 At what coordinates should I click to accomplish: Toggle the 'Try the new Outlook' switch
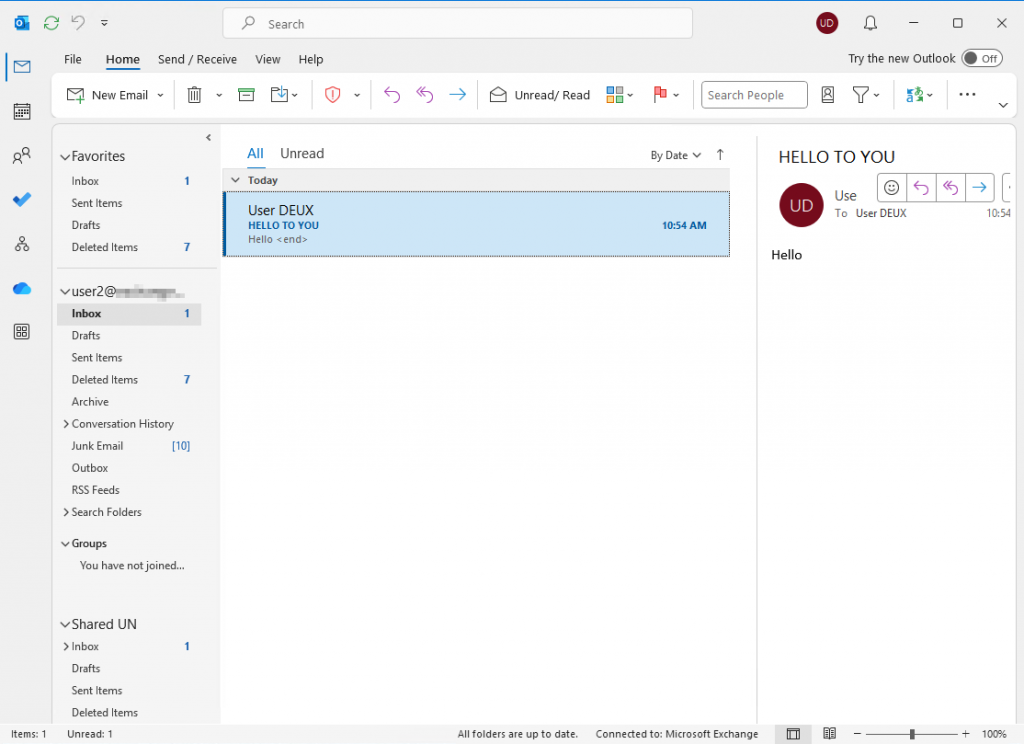coord(981,58)
